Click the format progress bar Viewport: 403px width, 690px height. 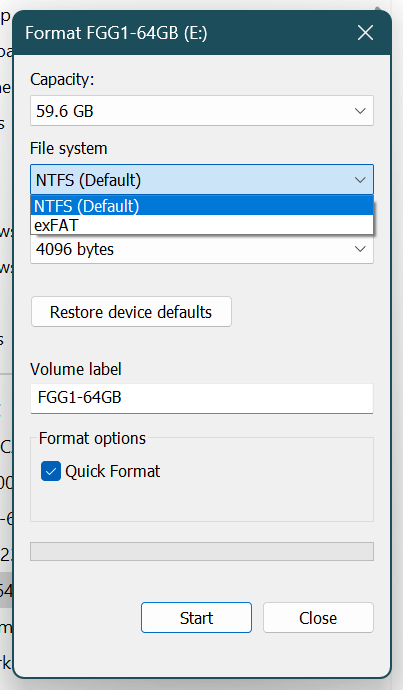[202, 551]
